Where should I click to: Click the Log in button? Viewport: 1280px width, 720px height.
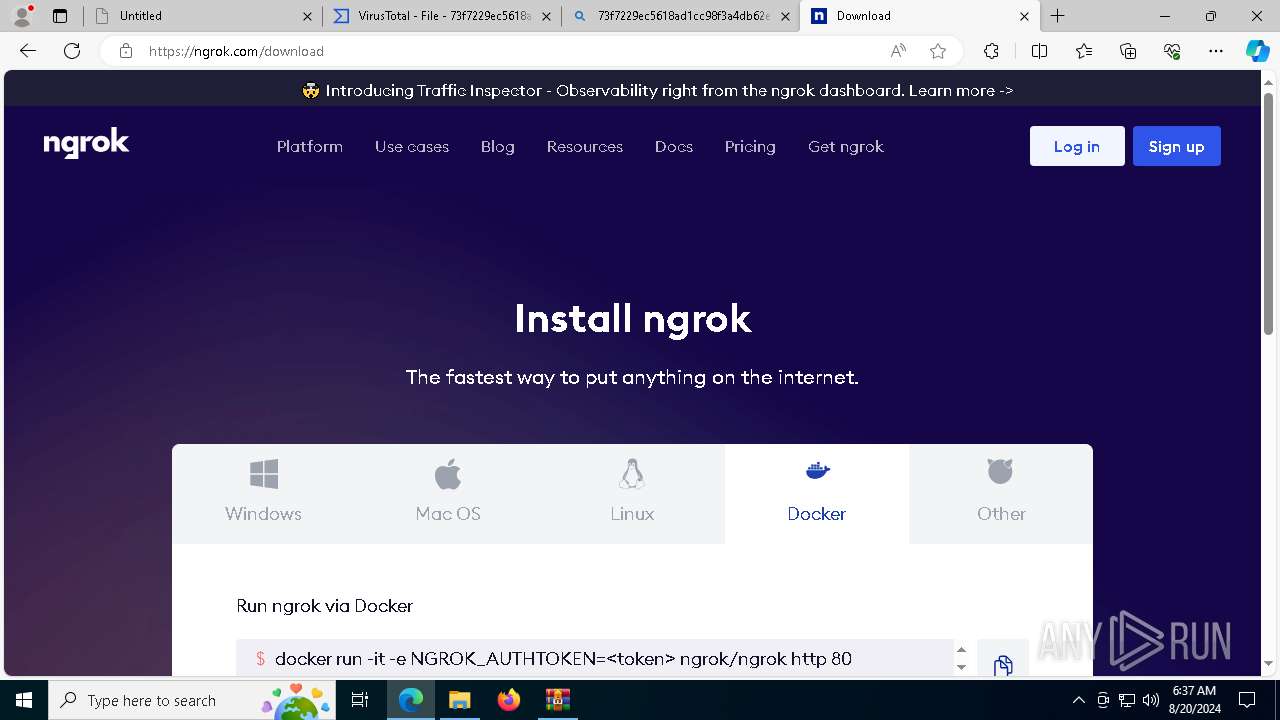[1077, 146]
